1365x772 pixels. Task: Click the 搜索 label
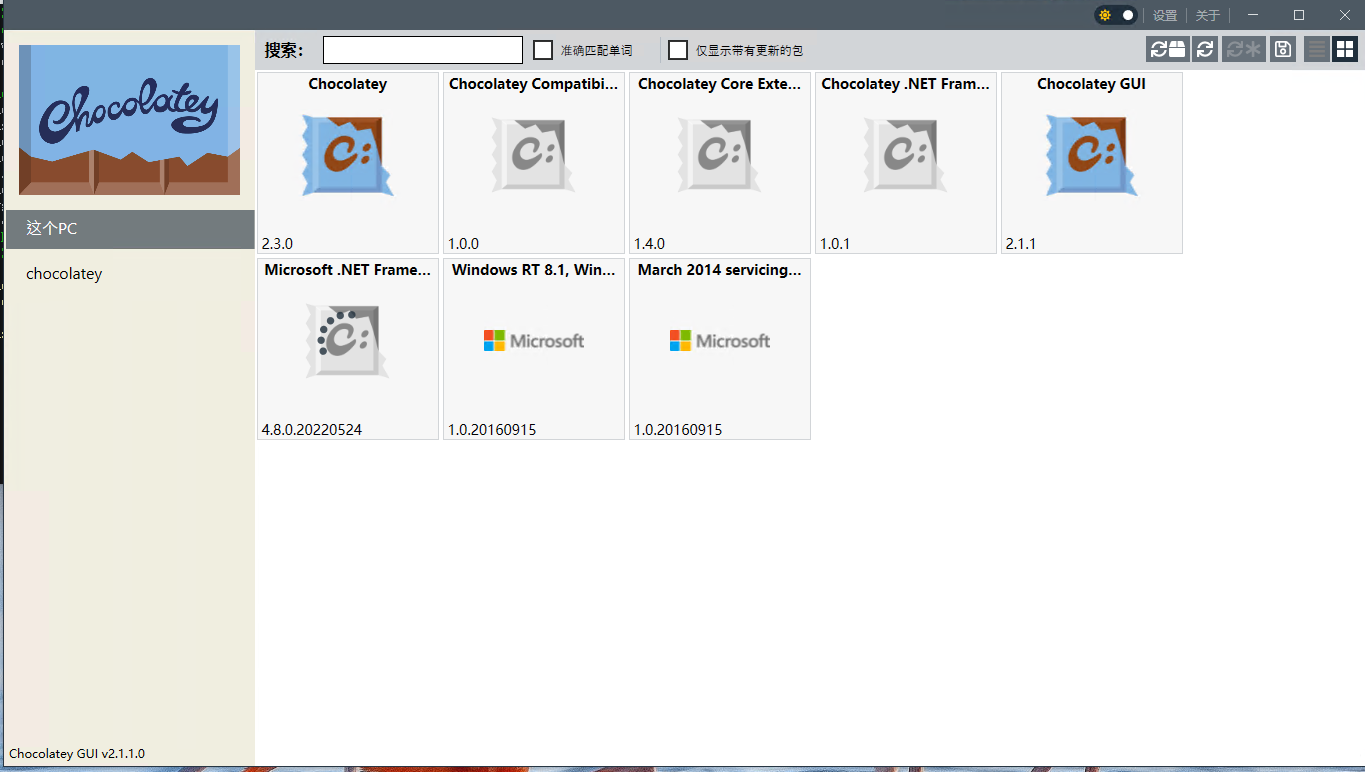point(284,50)
